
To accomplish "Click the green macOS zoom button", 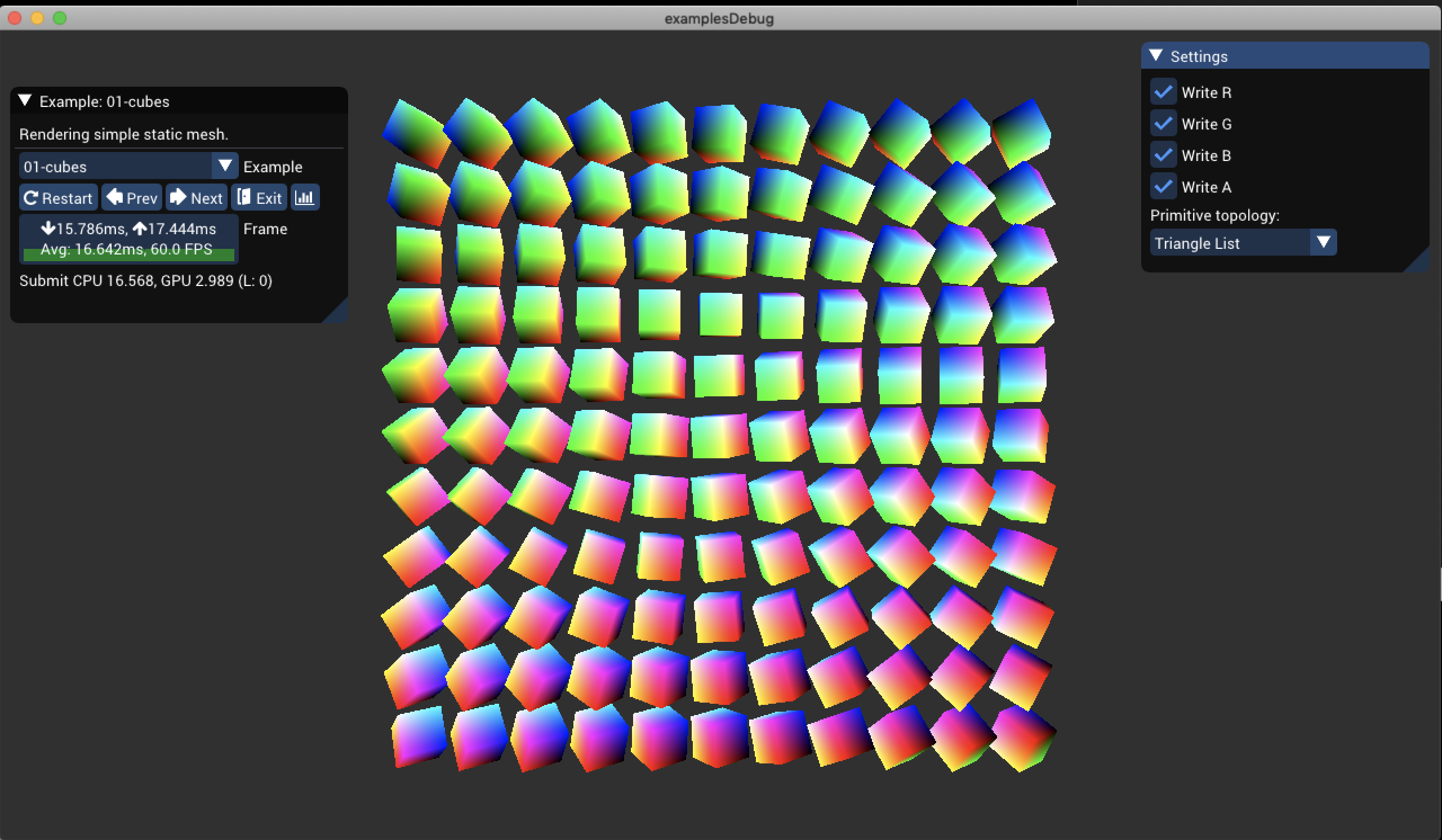I will [x=60, y=19].
